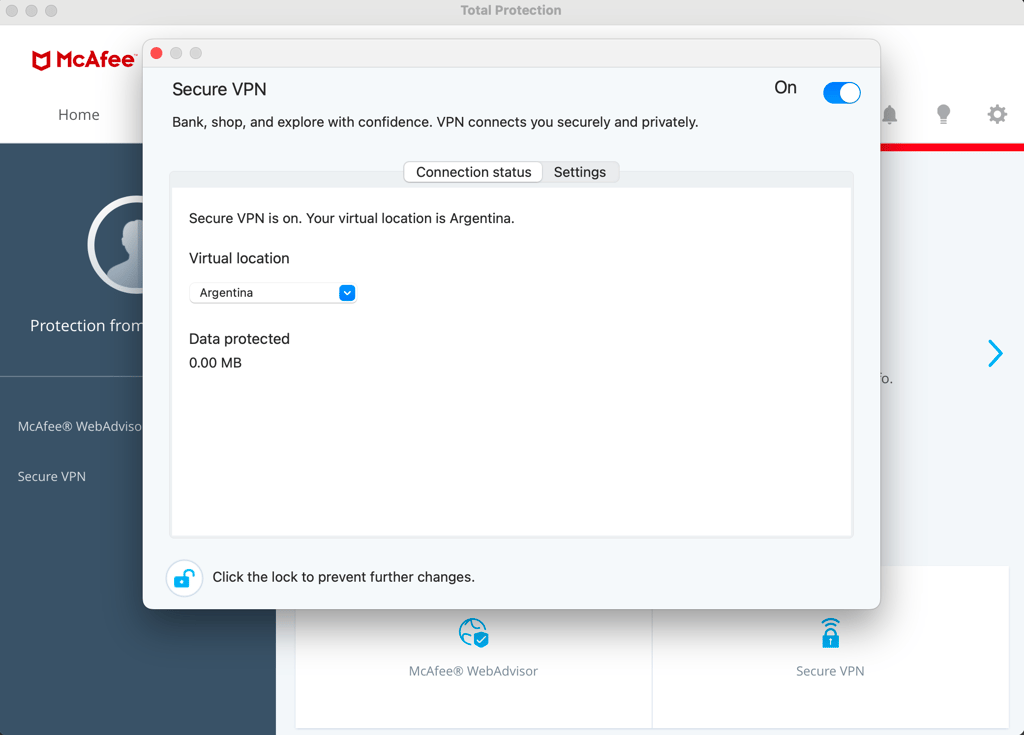Open the Secure VPN card label
This screenshot has height=735, width=1024.
[830, 671]
